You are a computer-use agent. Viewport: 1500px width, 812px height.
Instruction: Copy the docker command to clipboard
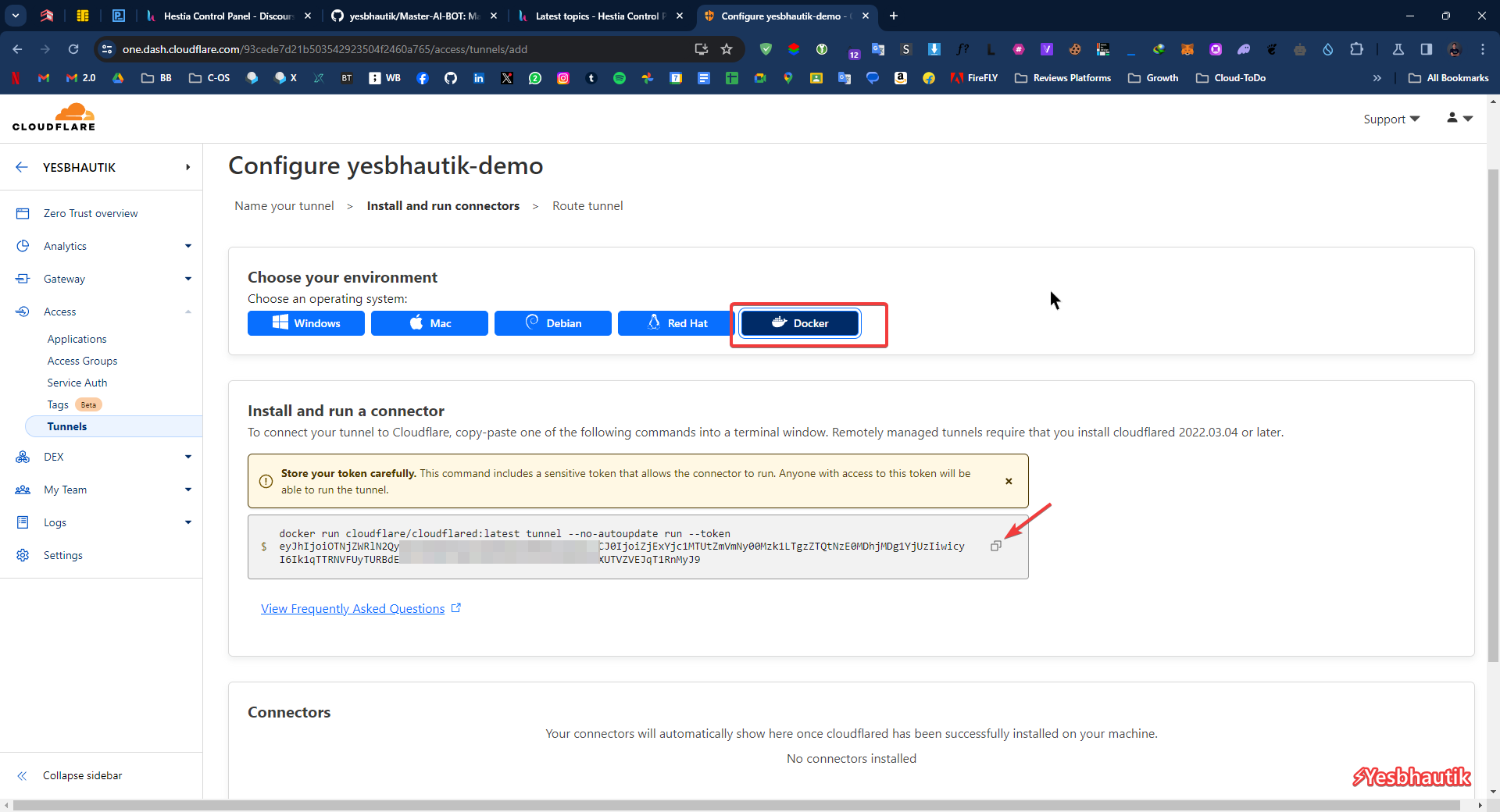pyautogui.click(x=995, y=546)
